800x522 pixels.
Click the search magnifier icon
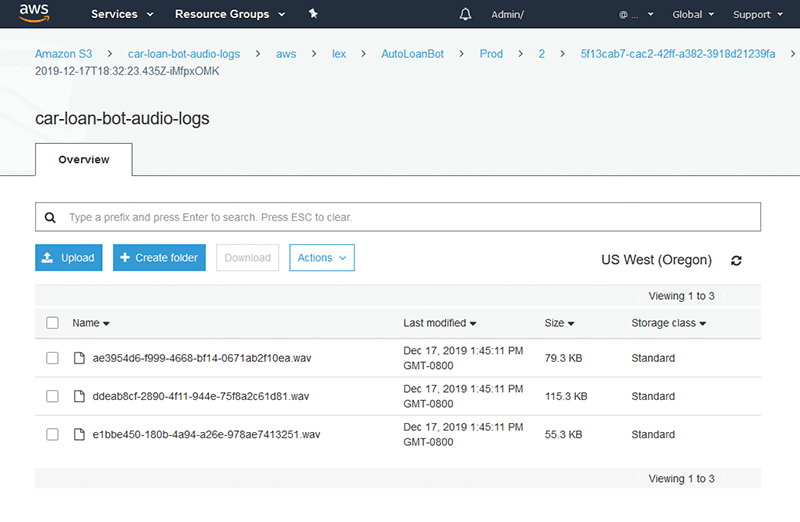pos(50,217)
